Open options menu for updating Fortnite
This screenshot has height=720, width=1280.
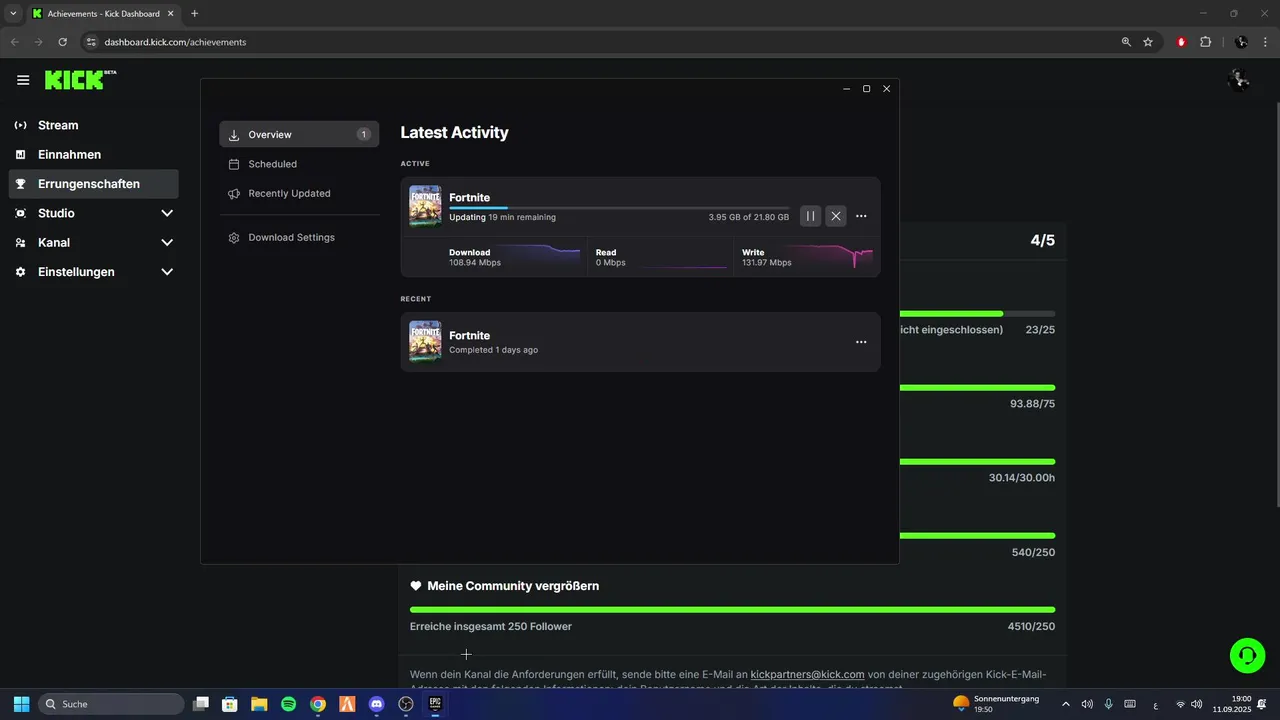click(x=861, y=216)
